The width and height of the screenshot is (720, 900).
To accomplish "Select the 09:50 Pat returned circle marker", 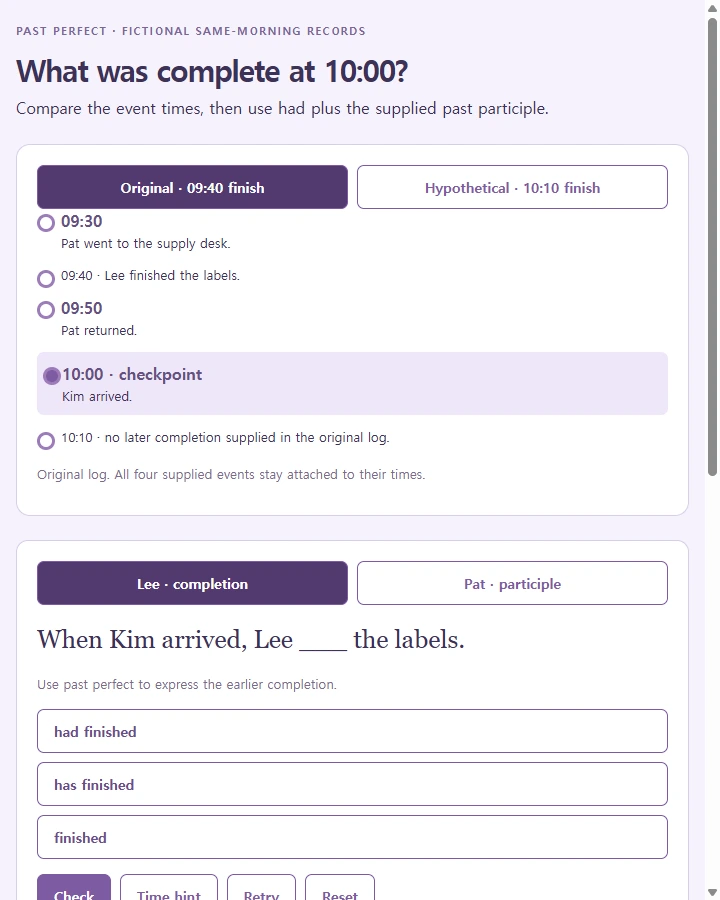I will coord(46,310).
